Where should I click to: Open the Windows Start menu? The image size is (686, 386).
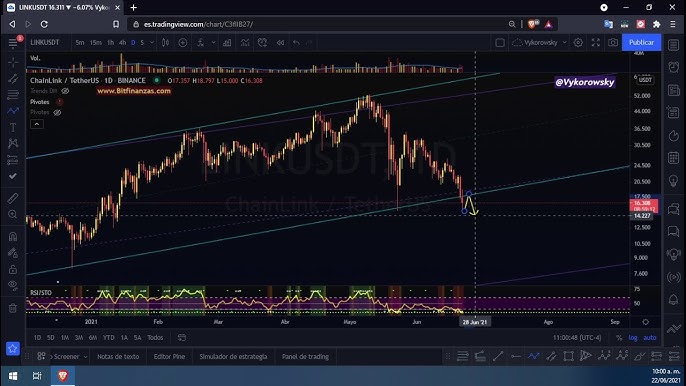13,375
